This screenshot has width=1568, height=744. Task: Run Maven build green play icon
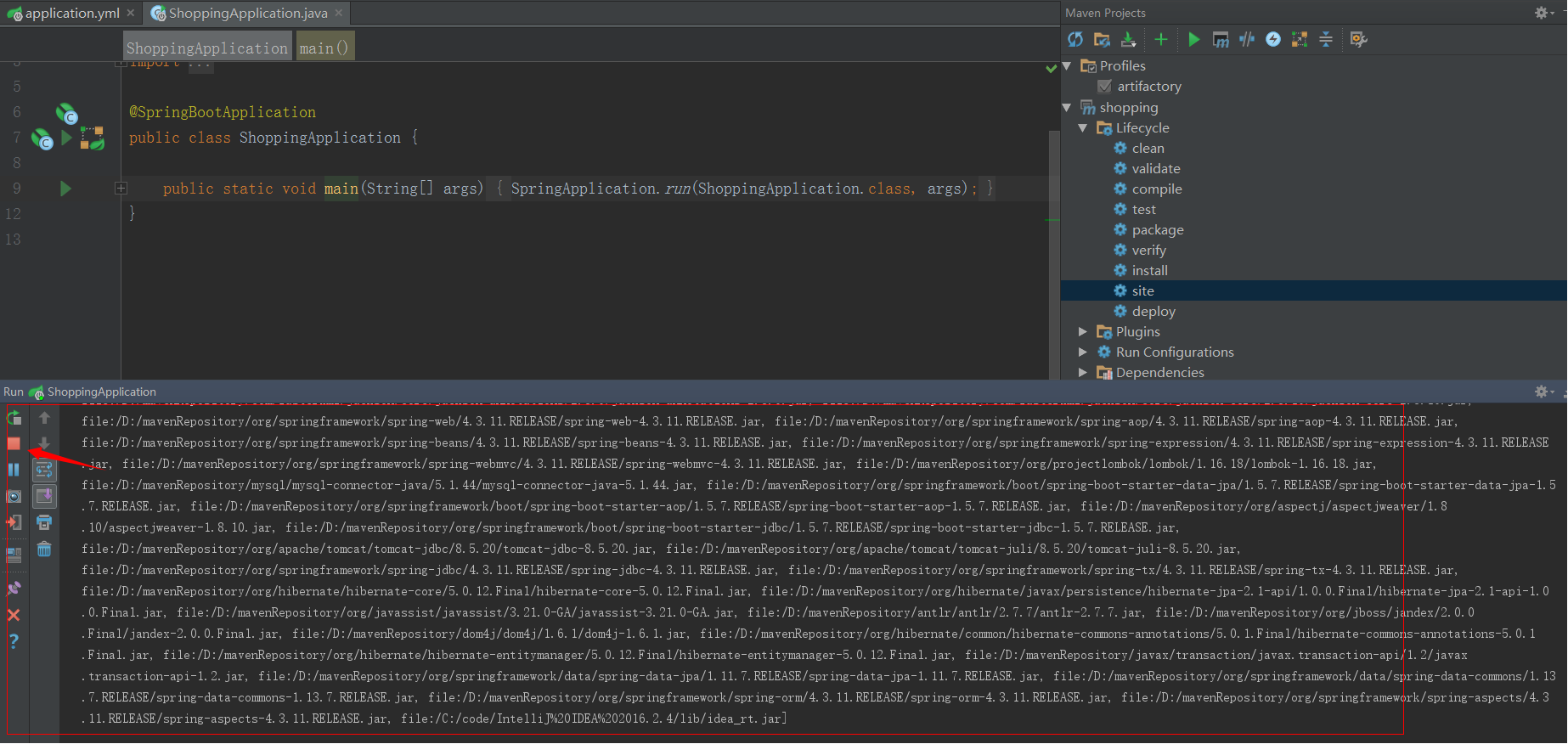pyautogui.click(x=1194, y=39)
